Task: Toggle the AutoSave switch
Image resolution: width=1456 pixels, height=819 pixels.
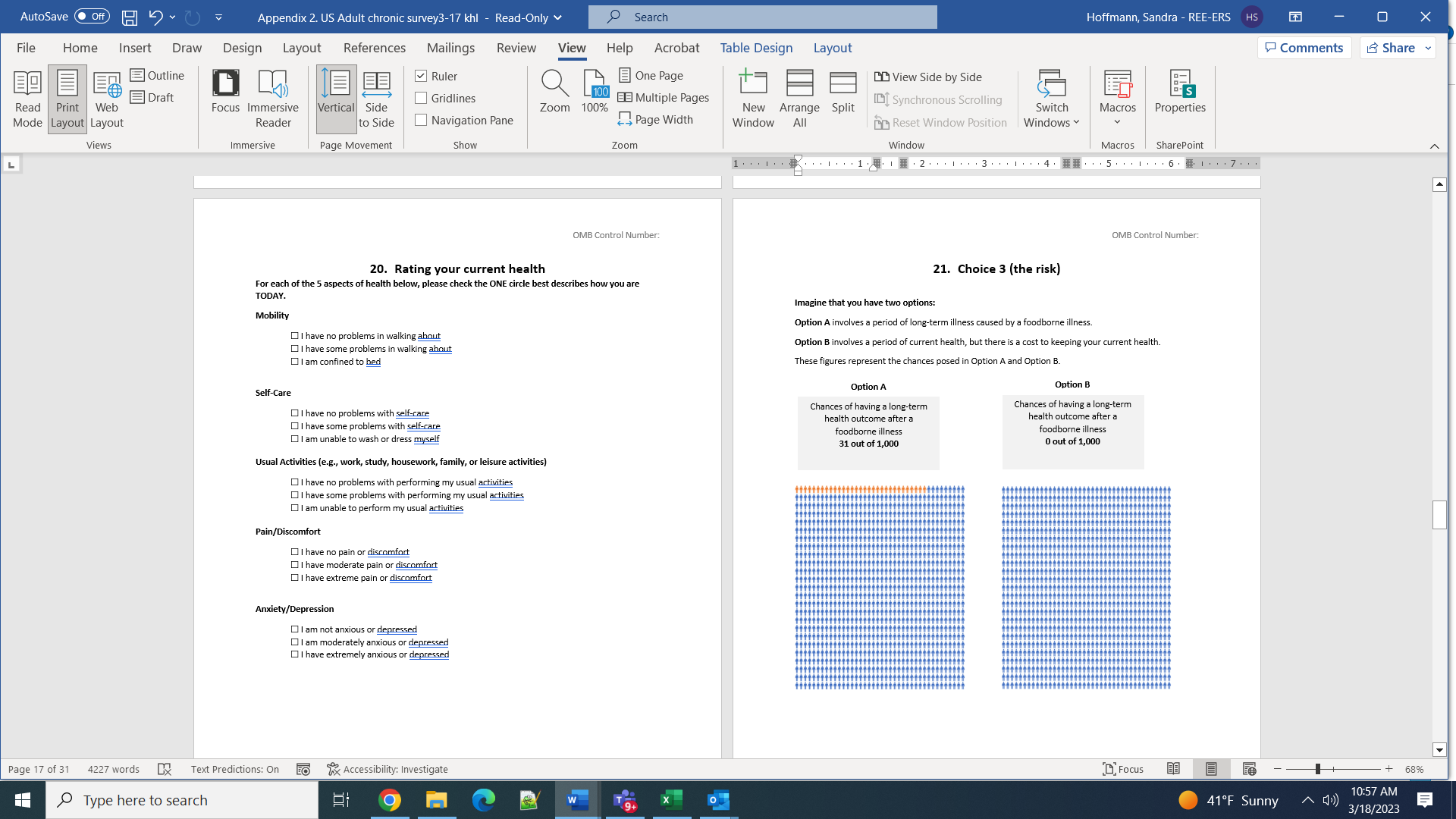Action: (x=92, y=17)
